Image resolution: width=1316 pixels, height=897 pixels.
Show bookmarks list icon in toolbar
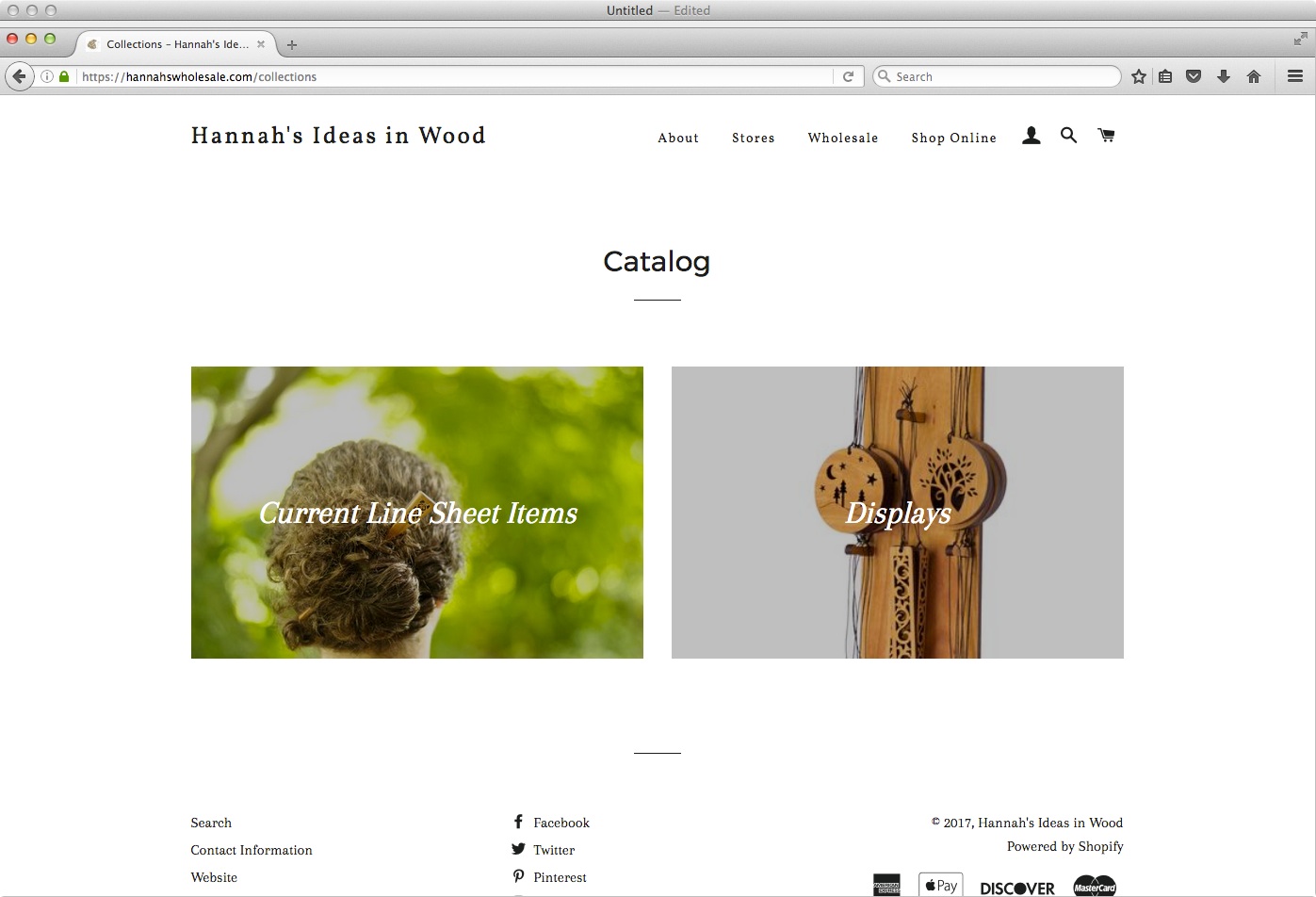click(x=1165, y=76)
